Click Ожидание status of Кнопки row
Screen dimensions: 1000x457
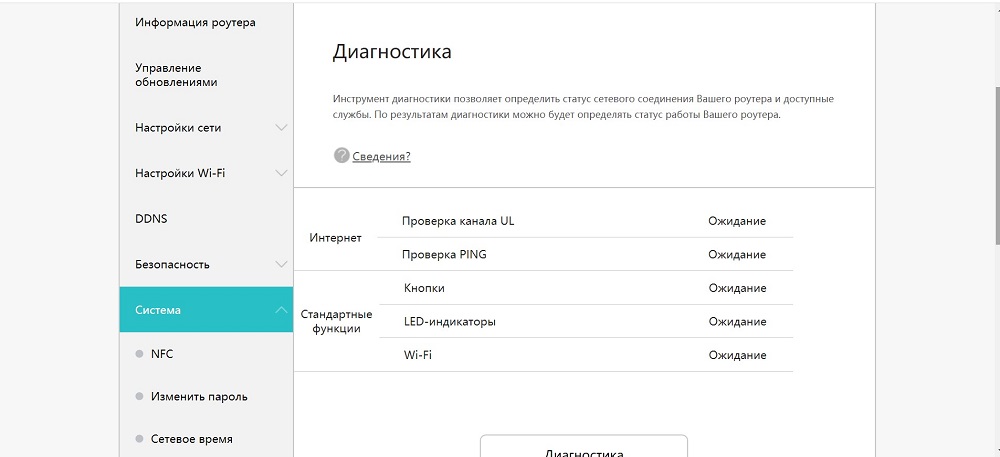(x=737, y=288)
